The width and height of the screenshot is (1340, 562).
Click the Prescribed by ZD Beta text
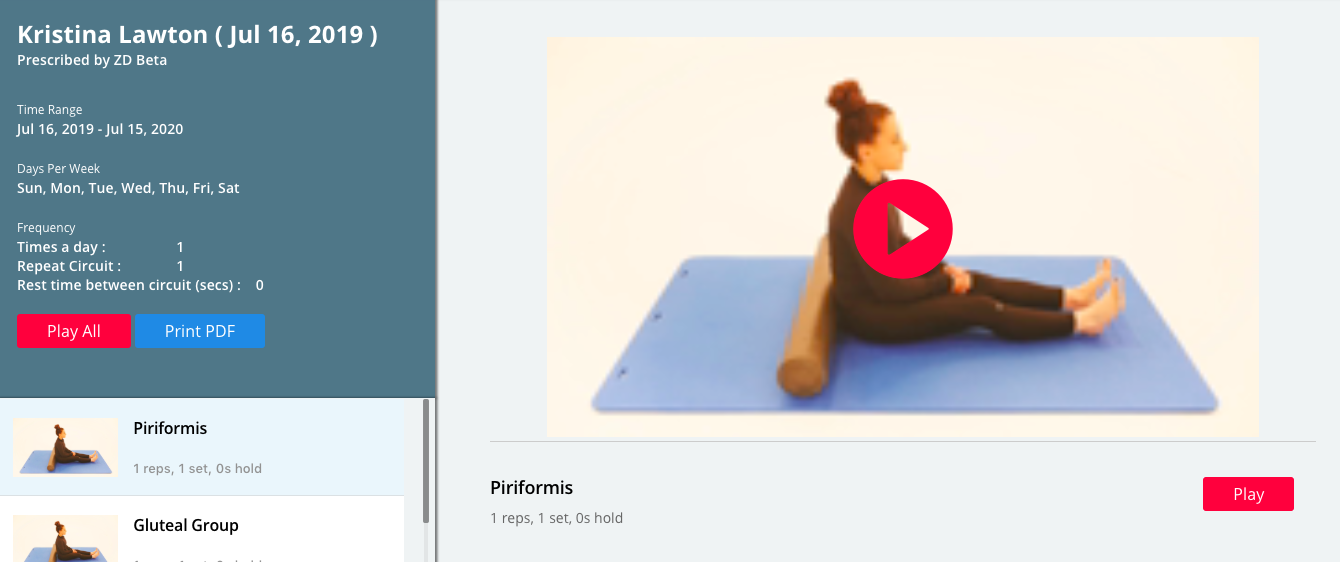click(92, 60)
